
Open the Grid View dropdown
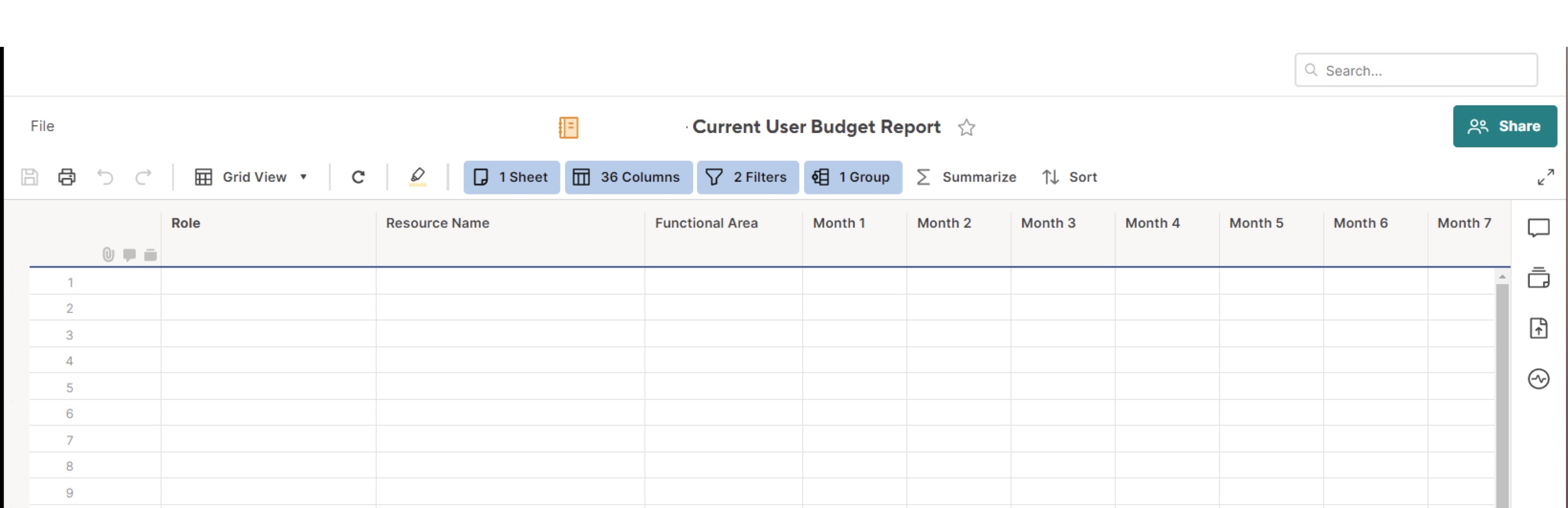(x=251, y=177)
